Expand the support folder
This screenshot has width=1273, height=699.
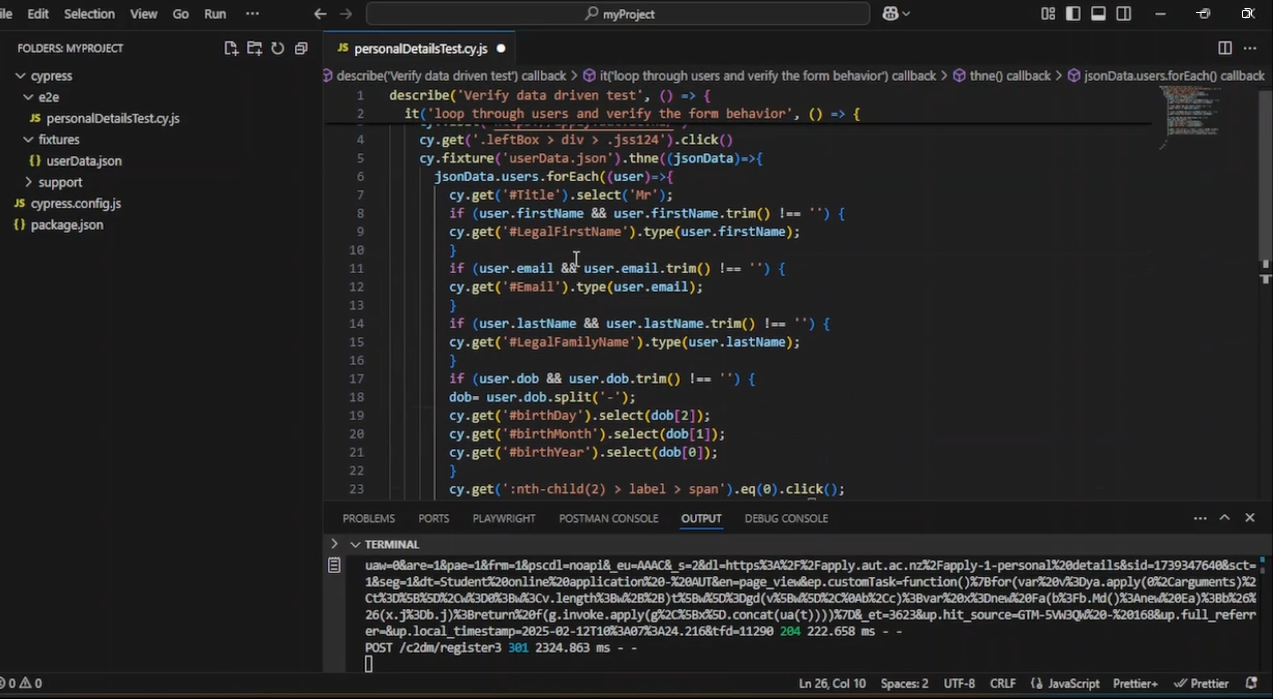(x=60, y=182)
